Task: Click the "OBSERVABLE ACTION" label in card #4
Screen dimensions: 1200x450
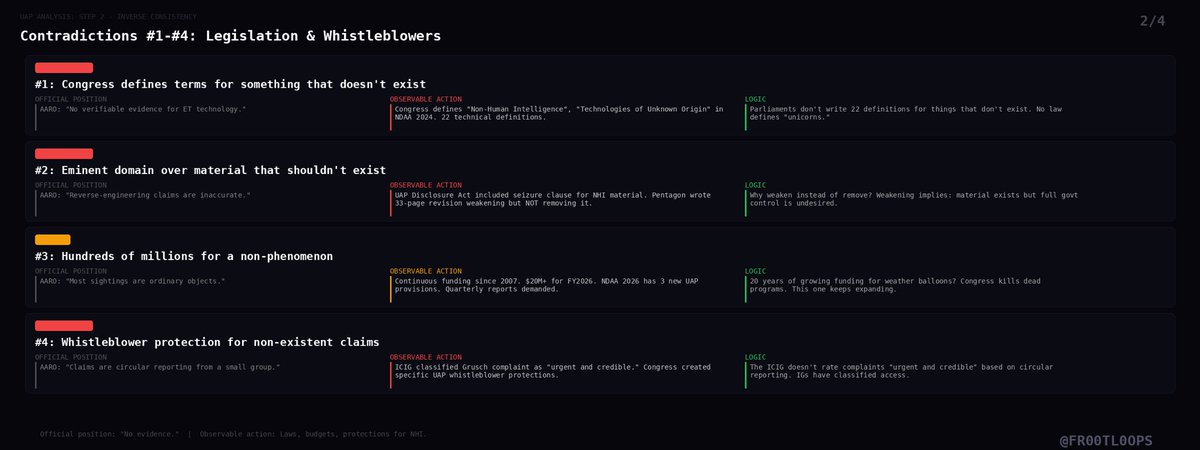Action: click(x=426, y=357)
